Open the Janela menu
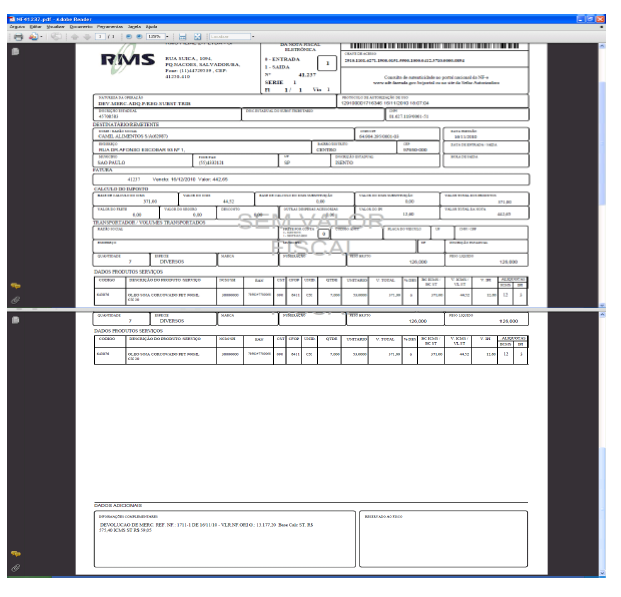 tap(134, 27)
